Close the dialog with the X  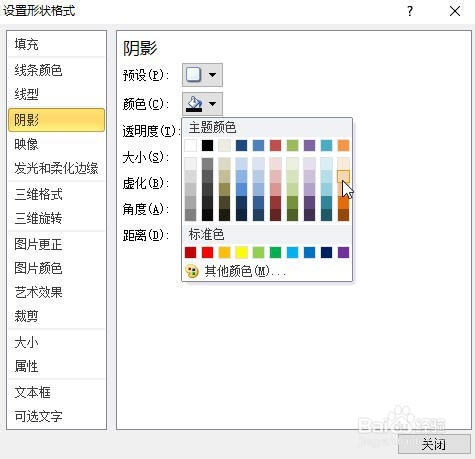[x=455, y=11]
